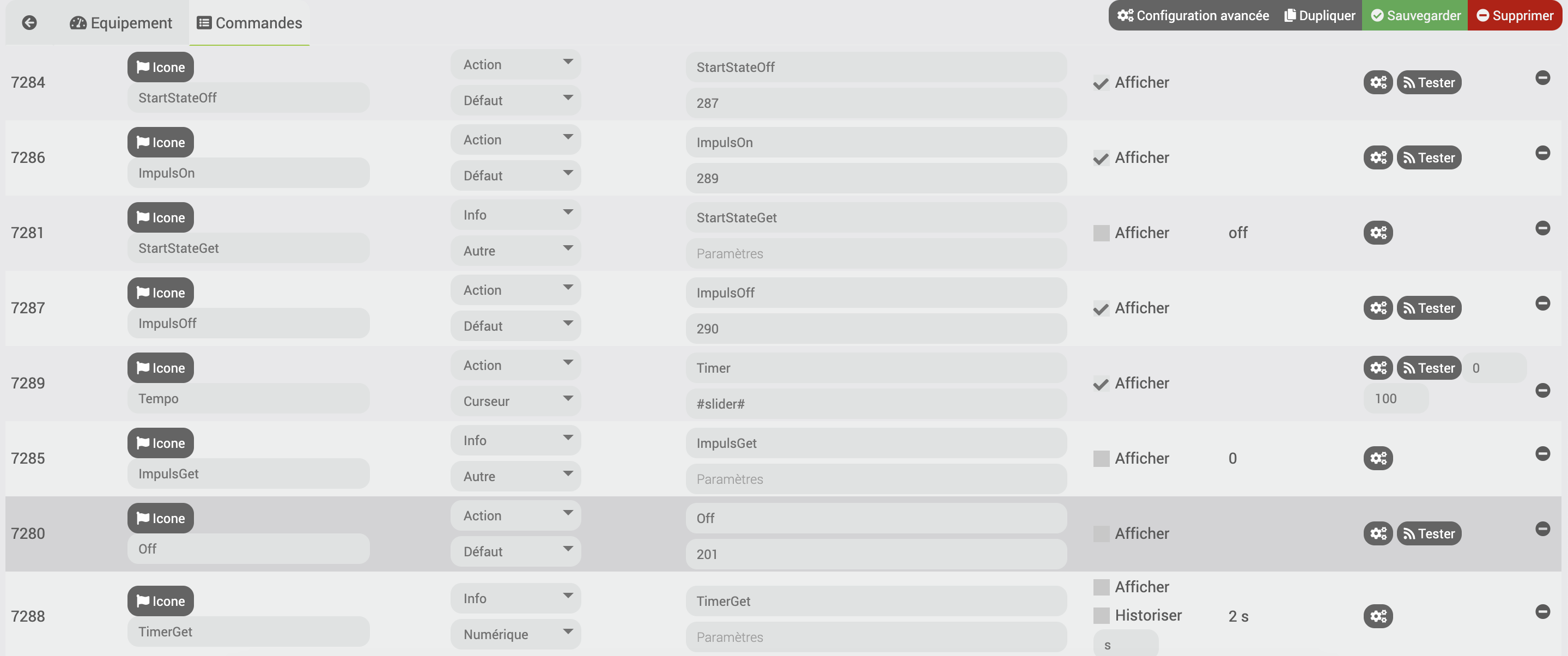Image resolution: width=1568 pixels, height=656 pixels.
Task: Enable Afficher for StartStateGet
Action: click(1101, 233)
